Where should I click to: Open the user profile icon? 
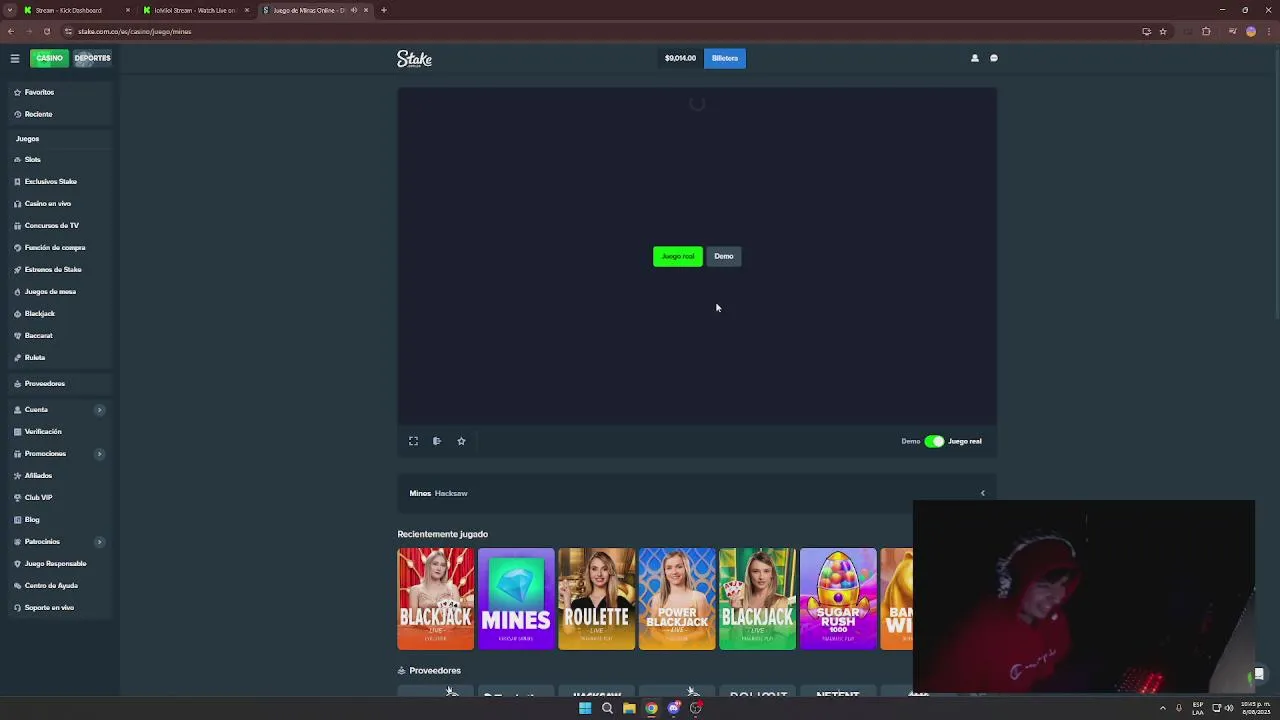click(x=975, y=58)
